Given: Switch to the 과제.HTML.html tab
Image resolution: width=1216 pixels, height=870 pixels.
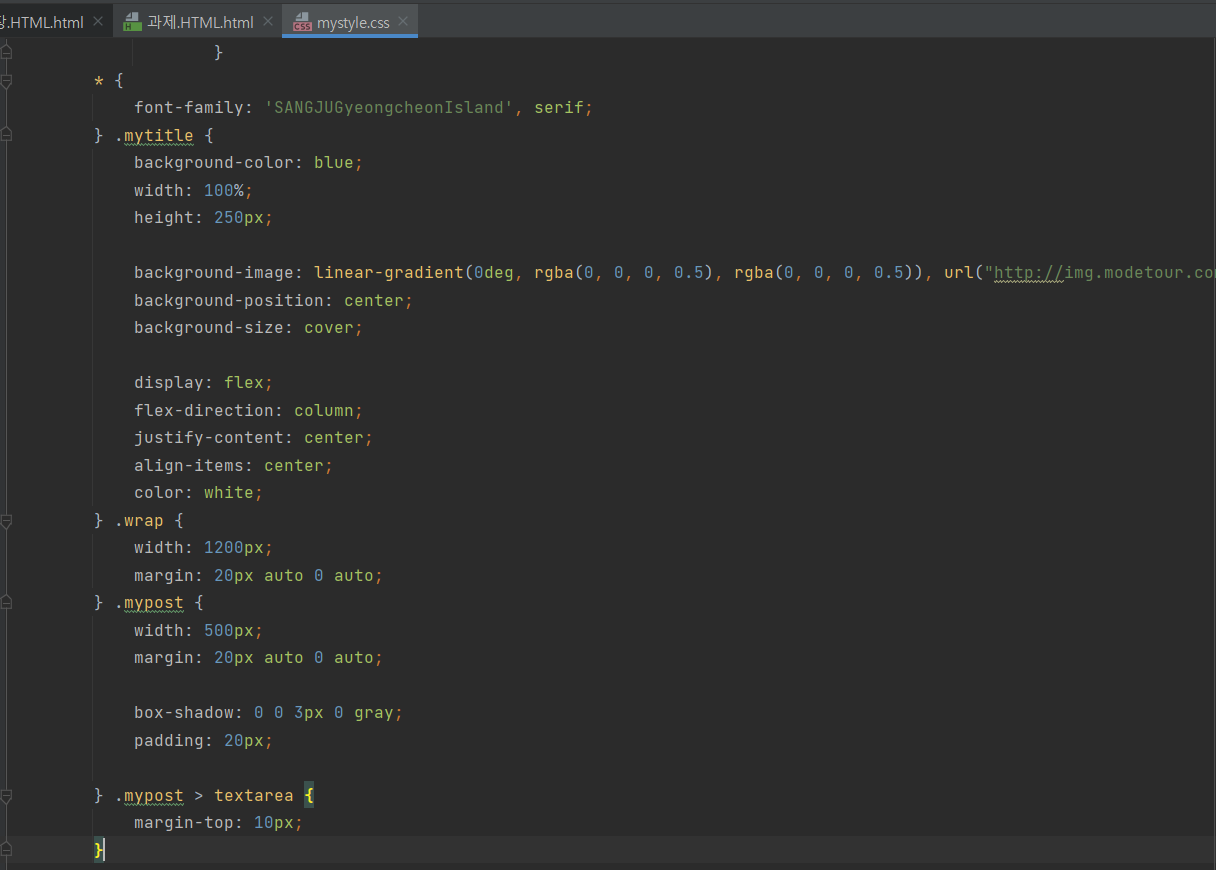Looking at the screenshot, I should click(200, 22).
